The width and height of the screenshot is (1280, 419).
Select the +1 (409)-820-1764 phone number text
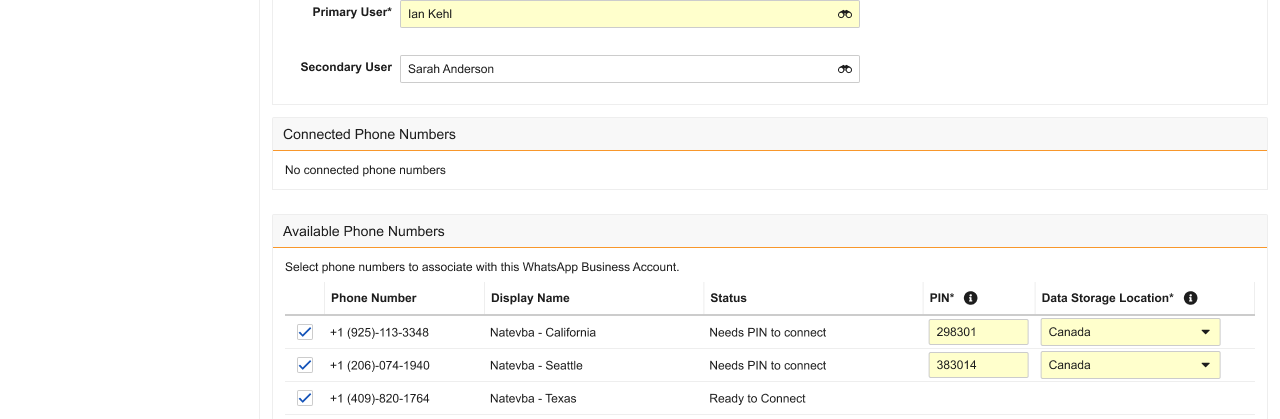pyautogui.click(x=380, y=398)
